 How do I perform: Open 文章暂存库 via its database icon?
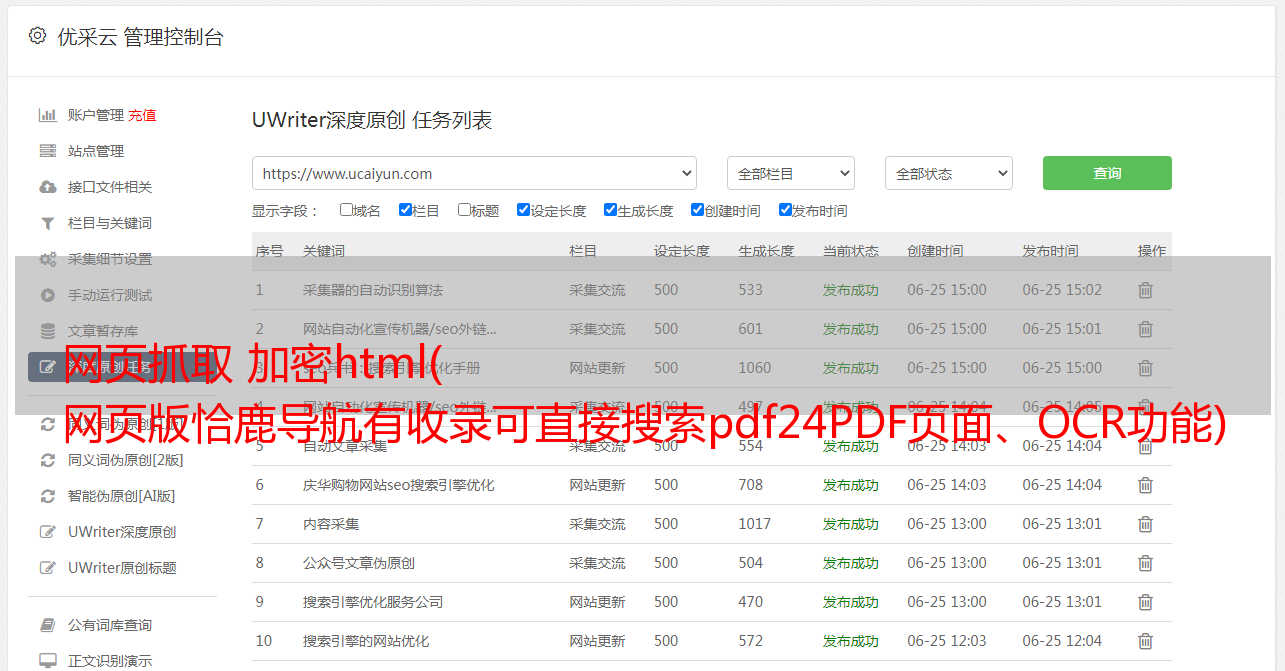point(47,331)
